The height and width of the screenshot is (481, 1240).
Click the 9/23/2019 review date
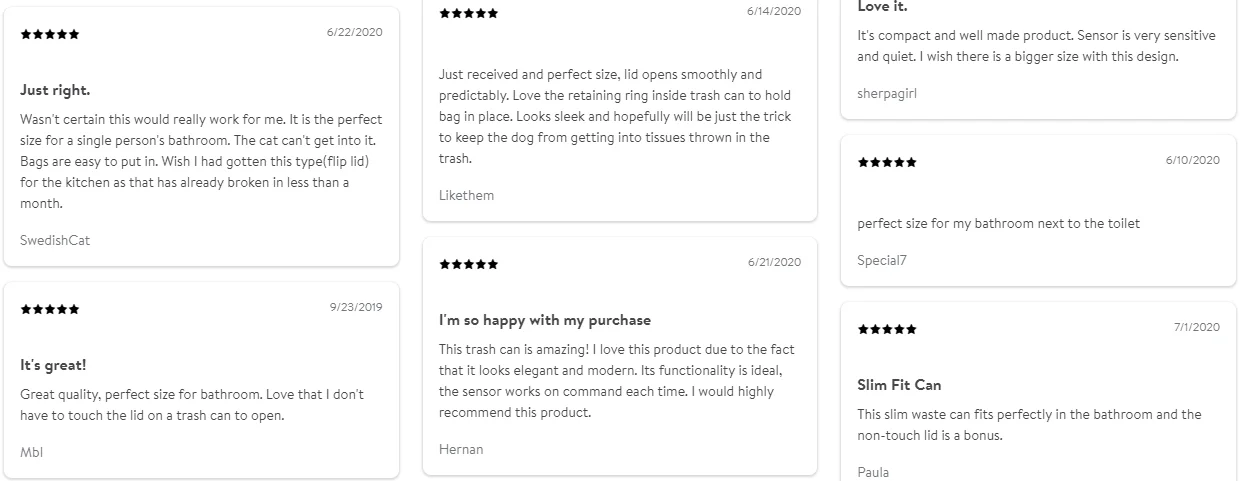pyautogui.click(x=356, y=307)
